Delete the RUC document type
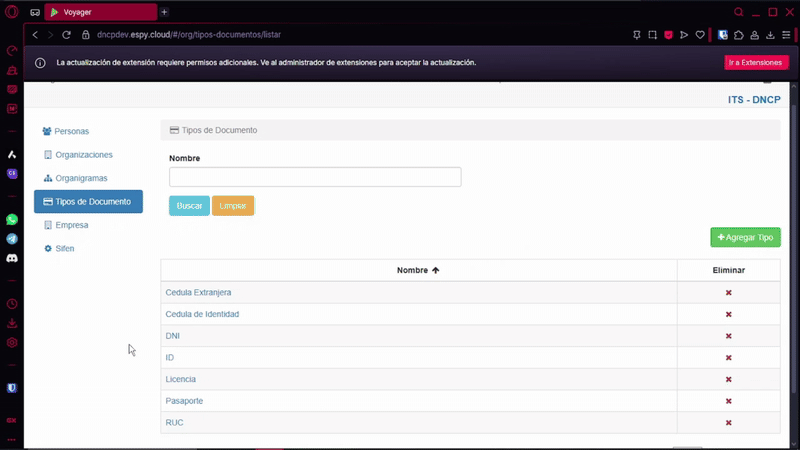800x450 pixels. click(729, 423)
